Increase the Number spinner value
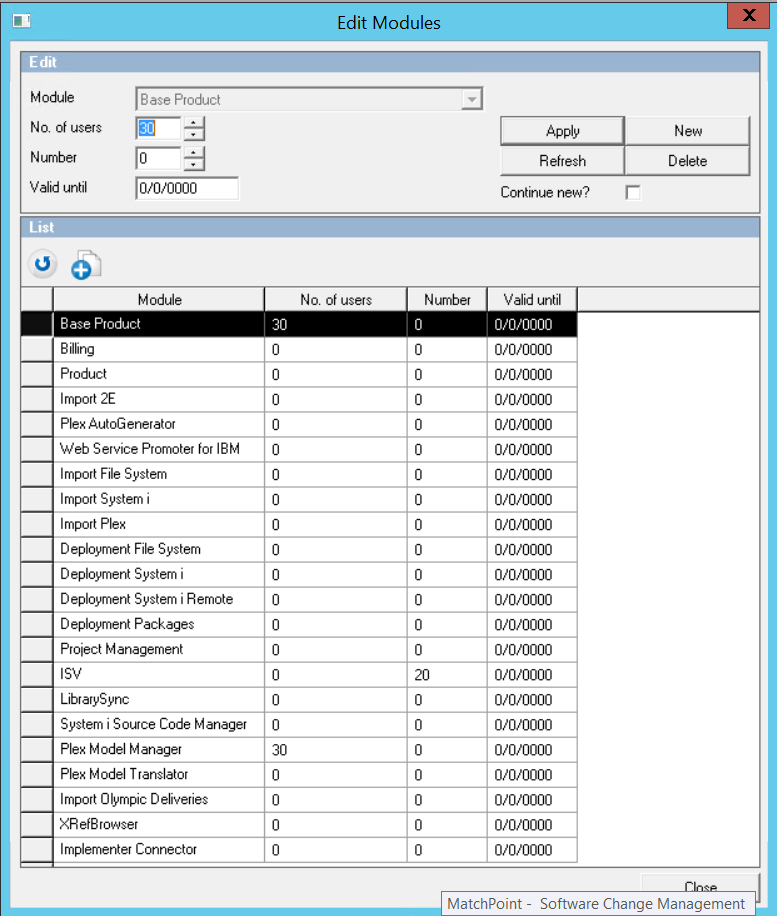Image resolution: width=777 pixels, height=916 pixels. pos(194,152)
